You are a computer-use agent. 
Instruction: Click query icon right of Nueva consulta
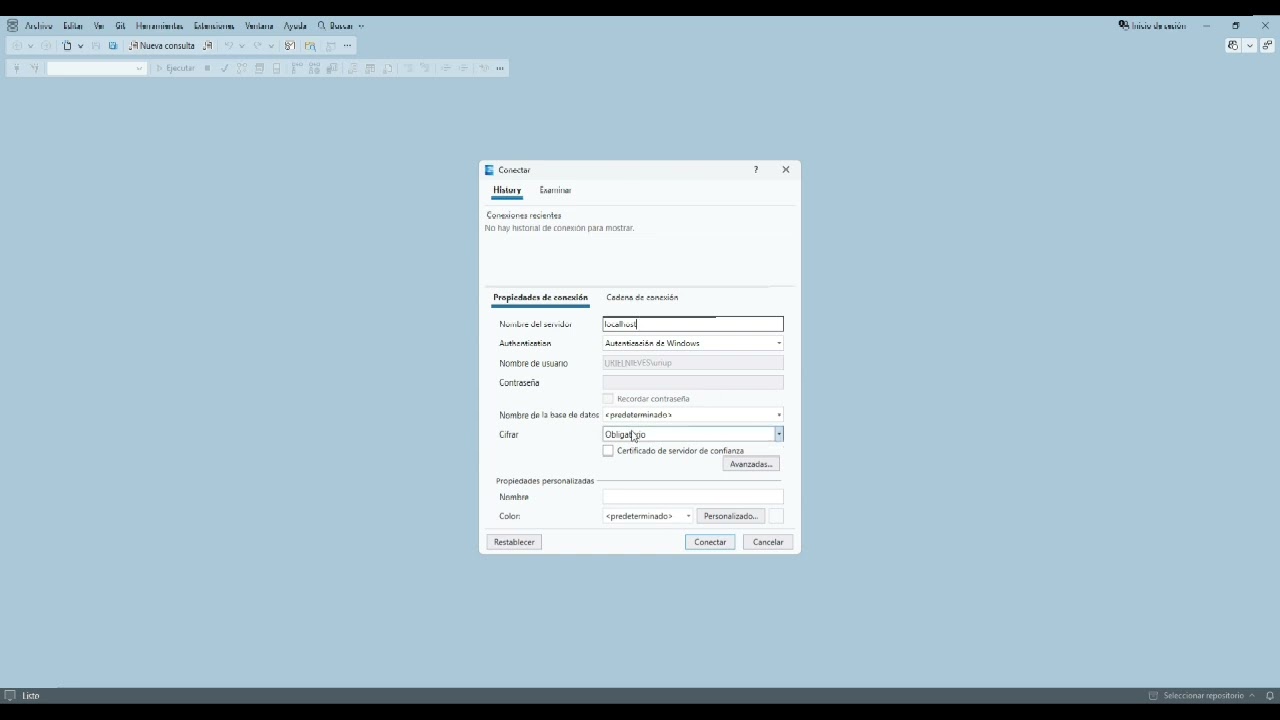(208, 46)
